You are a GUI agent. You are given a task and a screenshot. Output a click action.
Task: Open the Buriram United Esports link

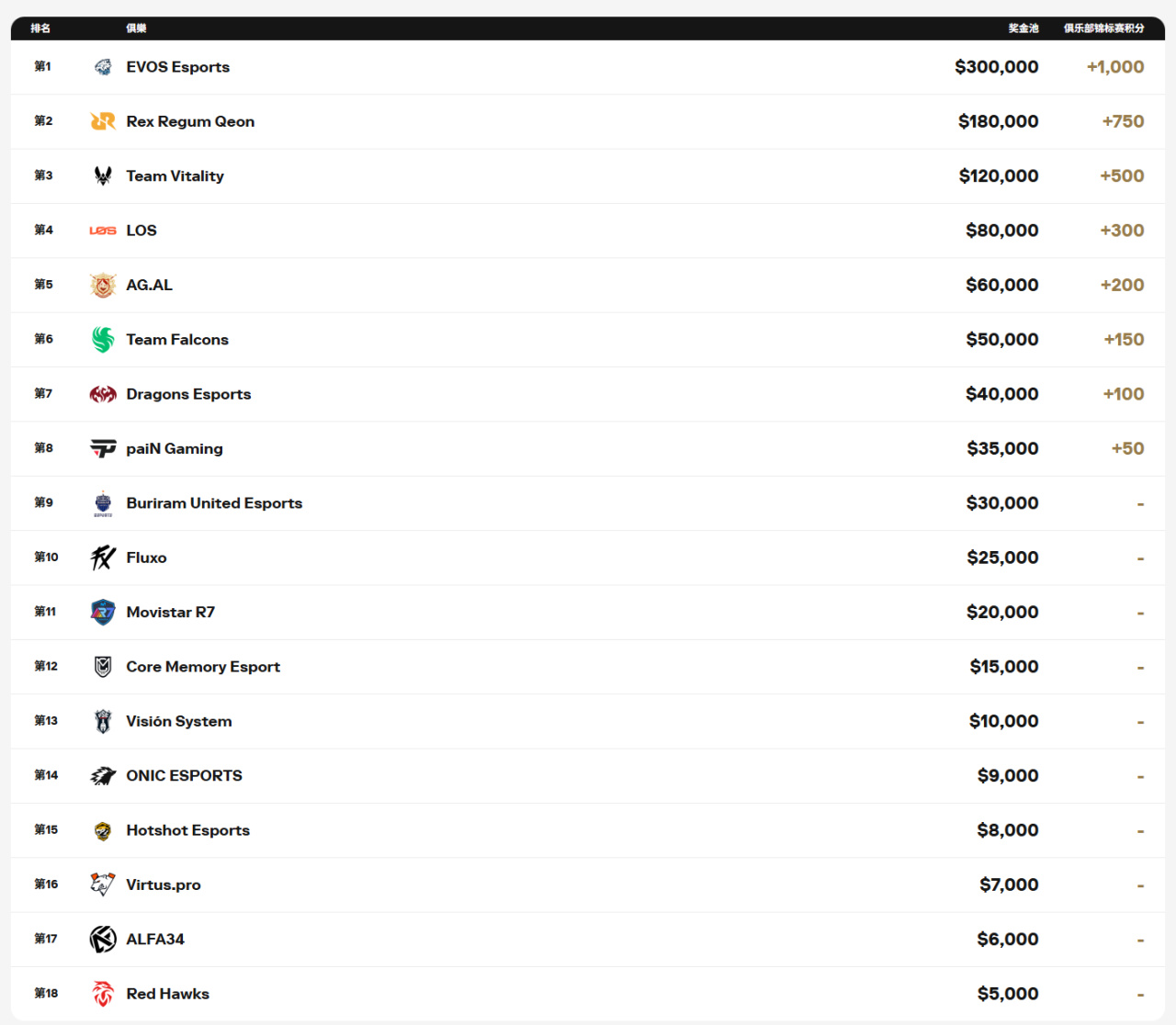(214, 503)
